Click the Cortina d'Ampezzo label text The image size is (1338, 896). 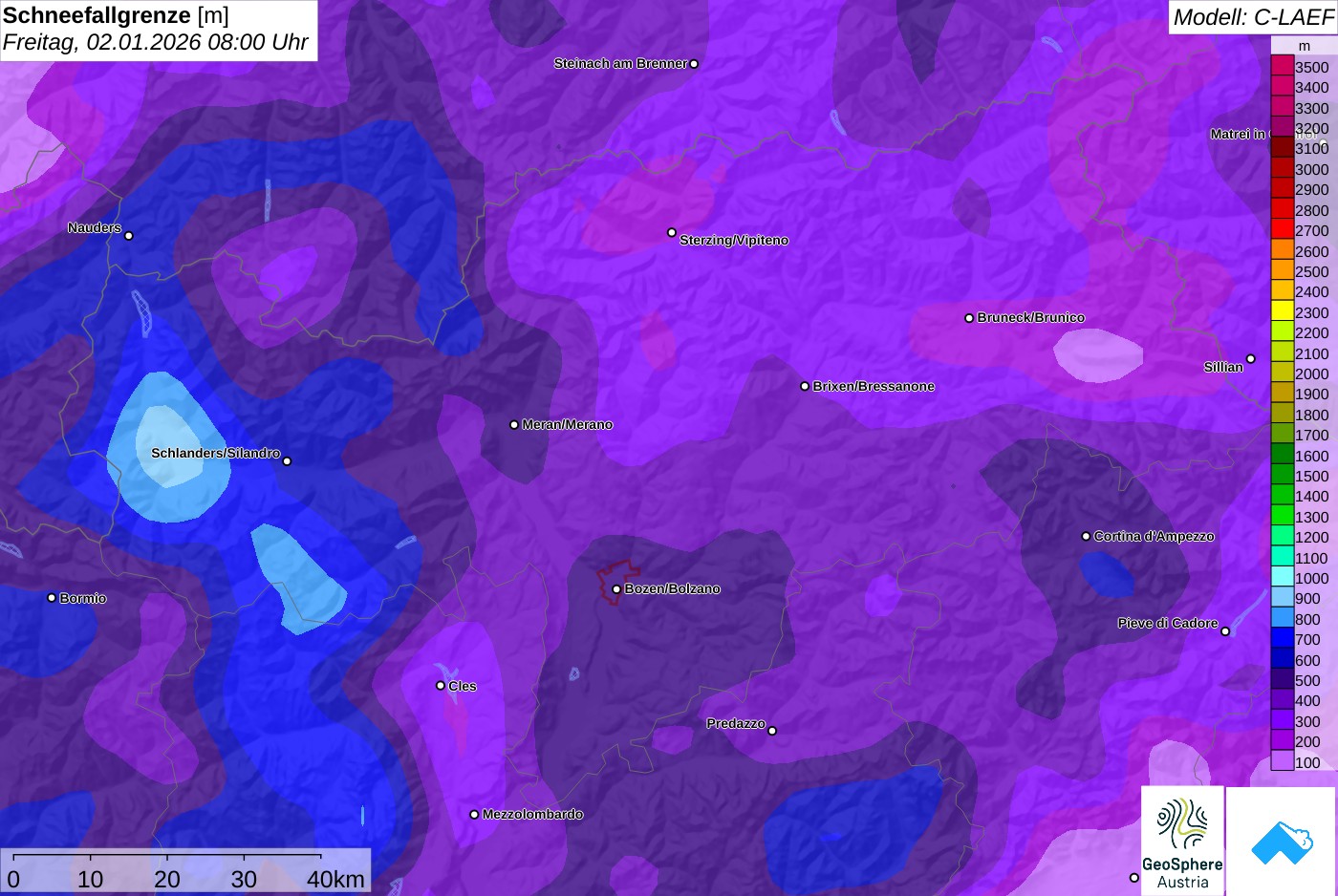pos(1155,537)
